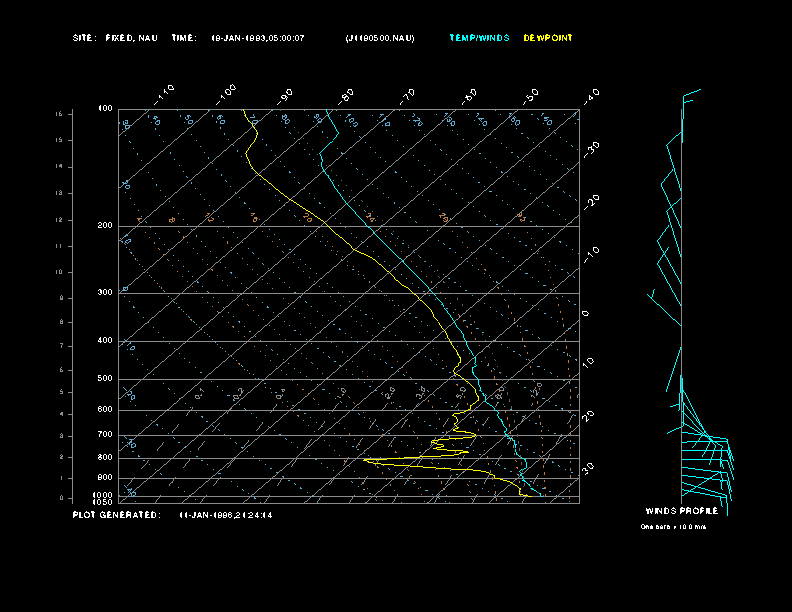792x612 pixels.
Task: Click the 200 pressure level label
Action: [105, 226]
